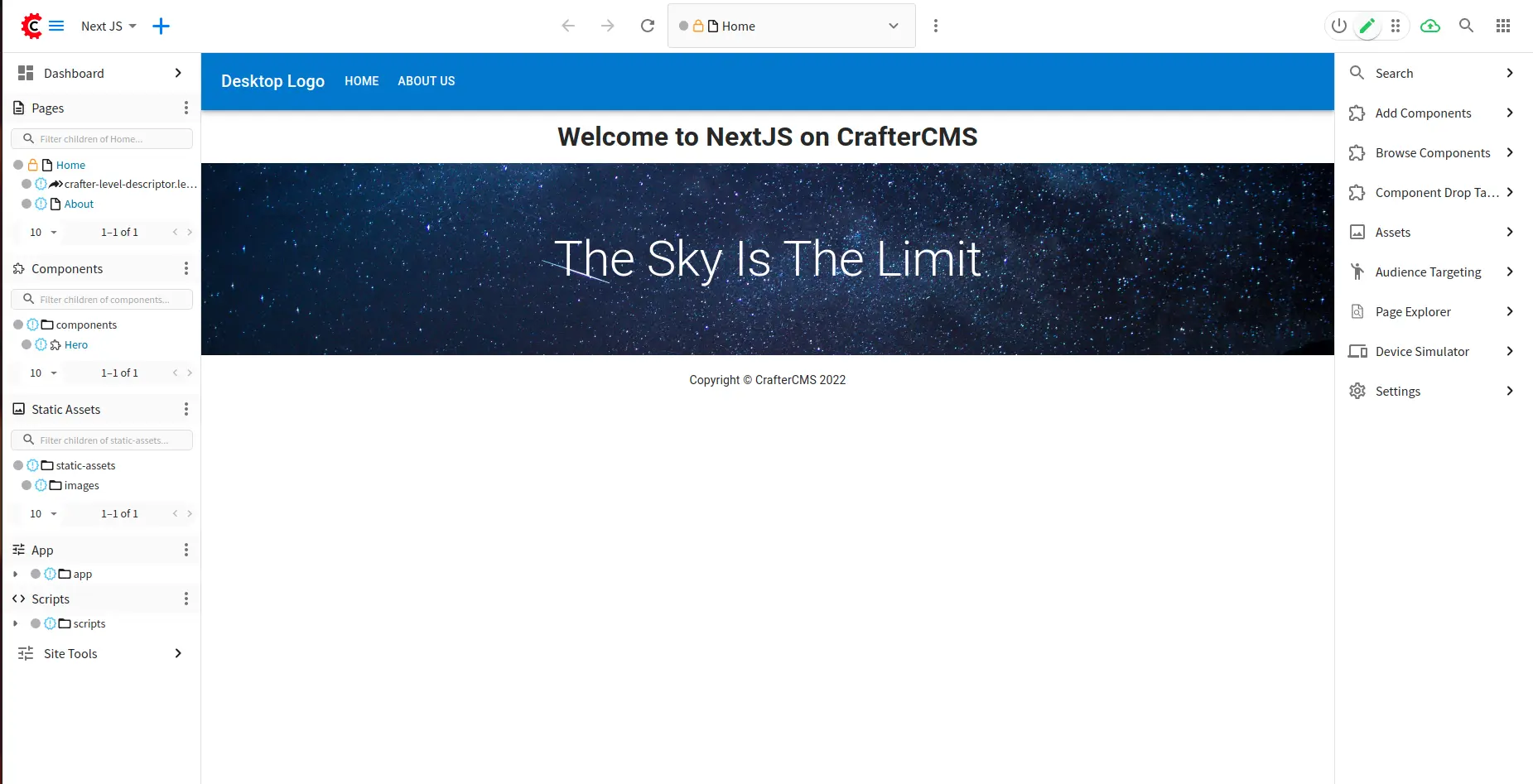Expand the app folder tree node
Viewport: 1533px width, 784px height.
[x=16, y=574]
